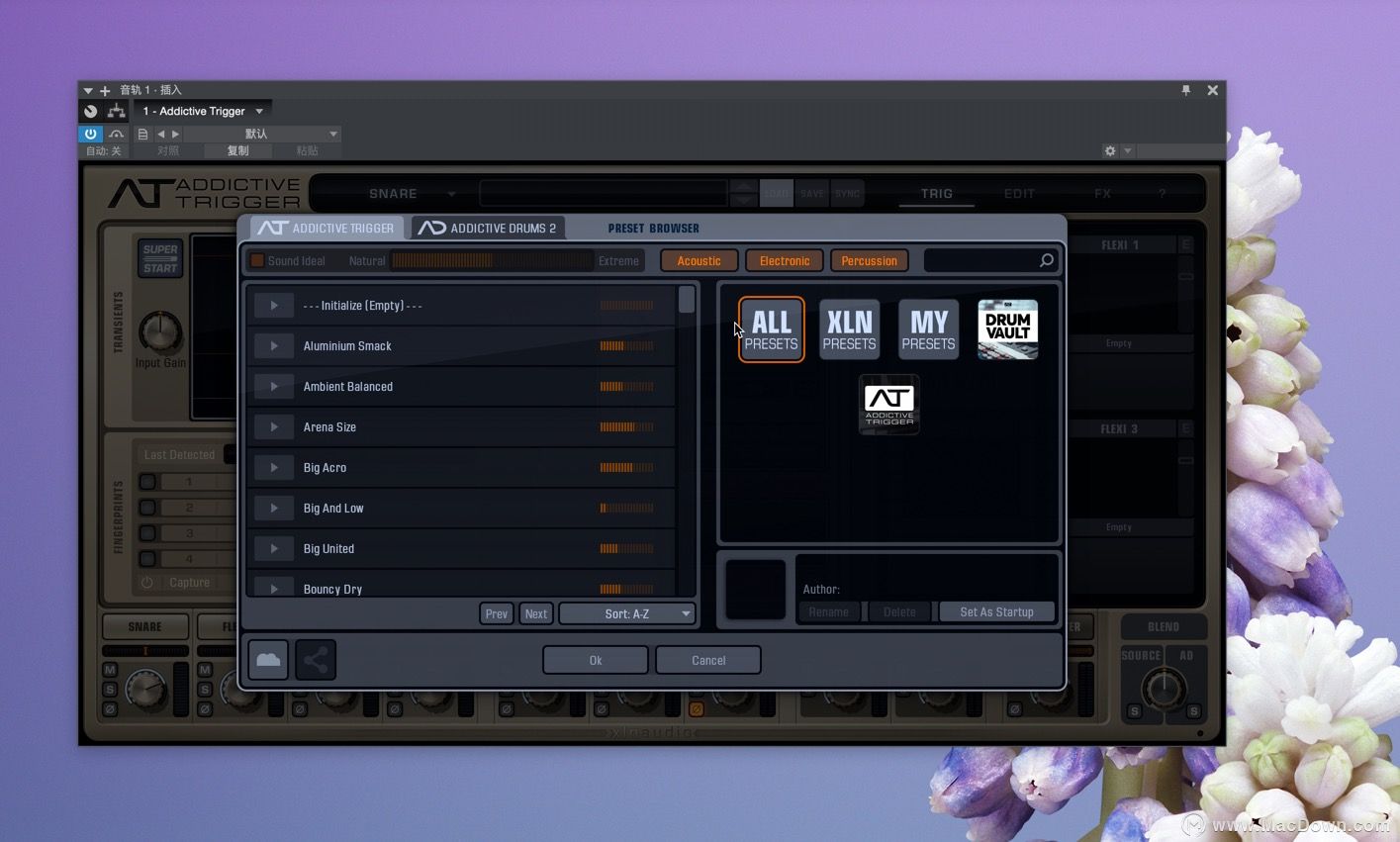This screenshot has width=1400, height=842.
Task: Mute the Snare channel with M
Action: pos(110,670)
